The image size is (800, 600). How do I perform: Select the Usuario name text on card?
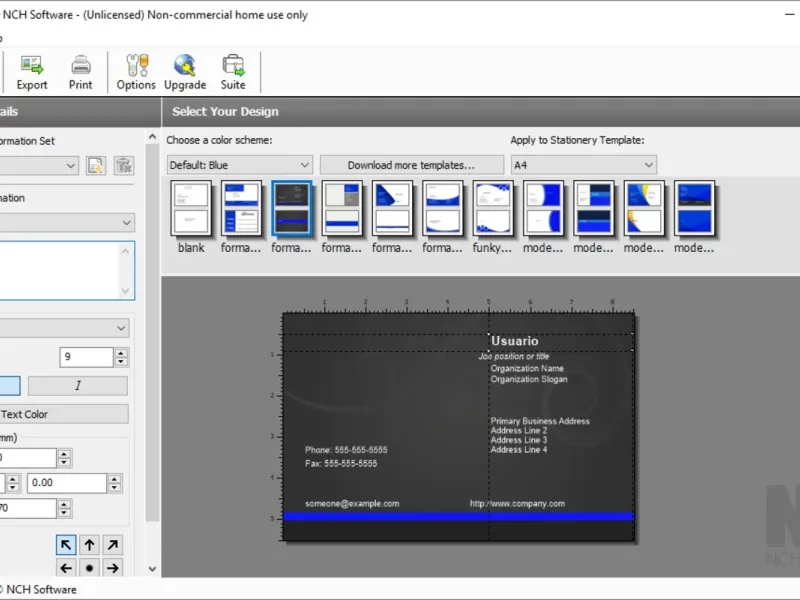click(x=514, y=341)
